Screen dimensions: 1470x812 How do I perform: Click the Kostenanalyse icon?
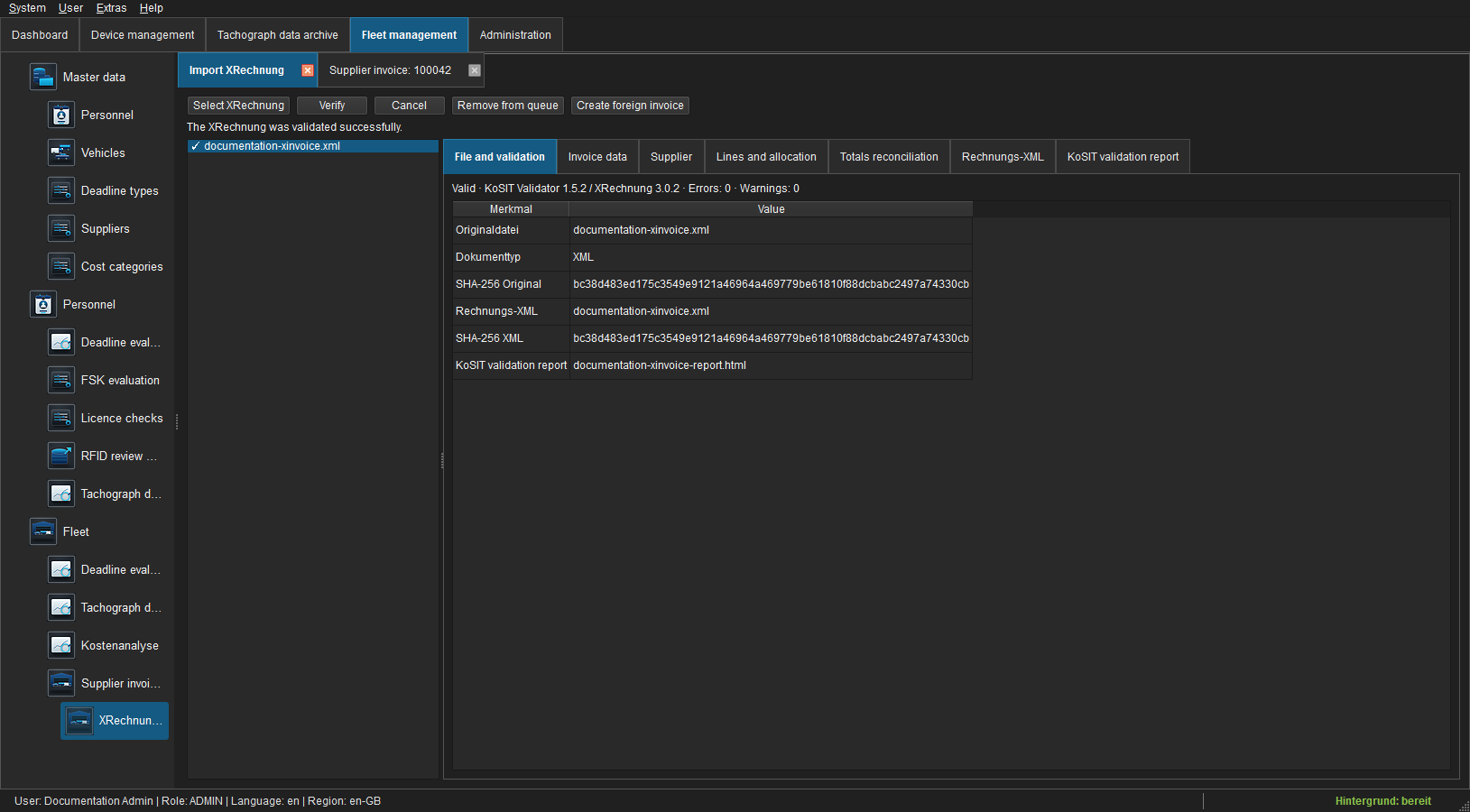(x=61, y=645)
